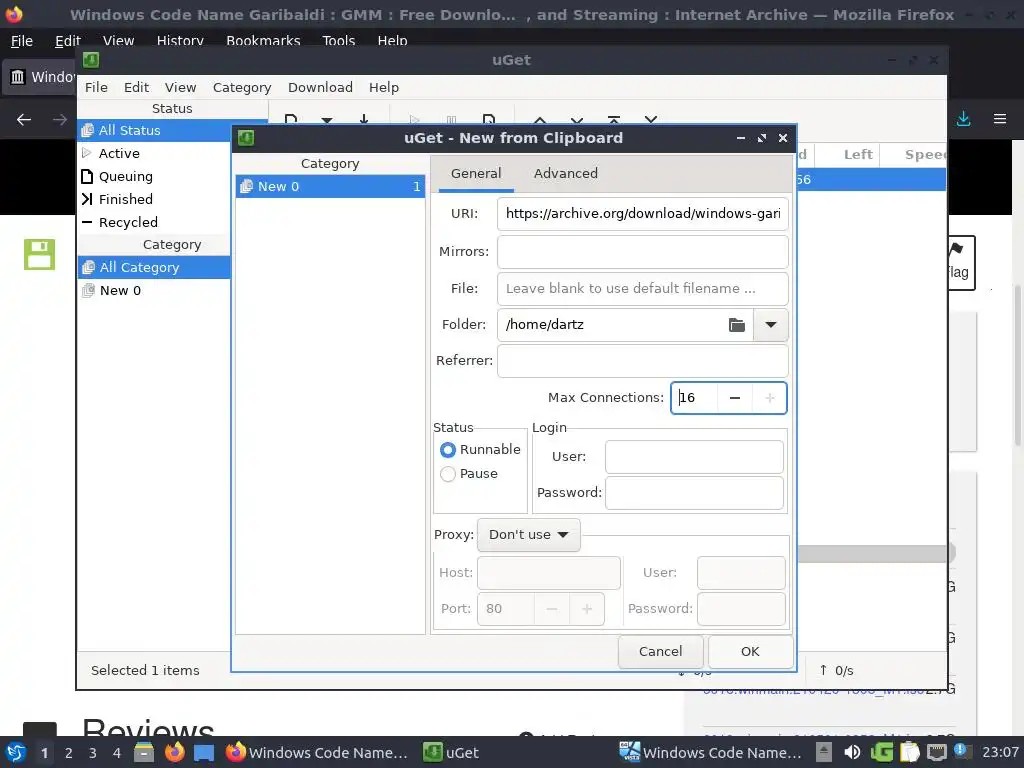Switch to workspace 2 in the pager
The width and height of the screenshot is (1024, 768).
(69, 753)
